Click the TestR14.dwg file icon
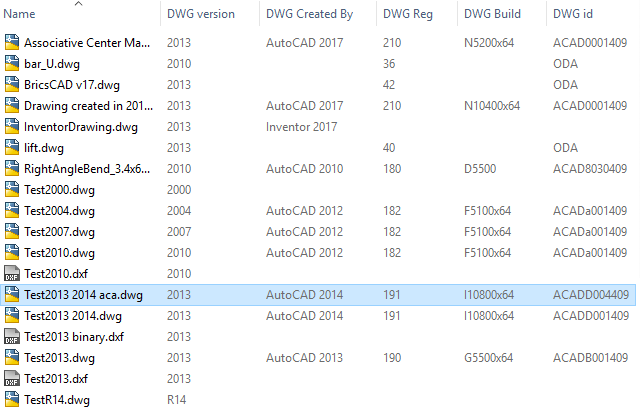The width and height of the screenshot is (640, 410). point(12,400)
